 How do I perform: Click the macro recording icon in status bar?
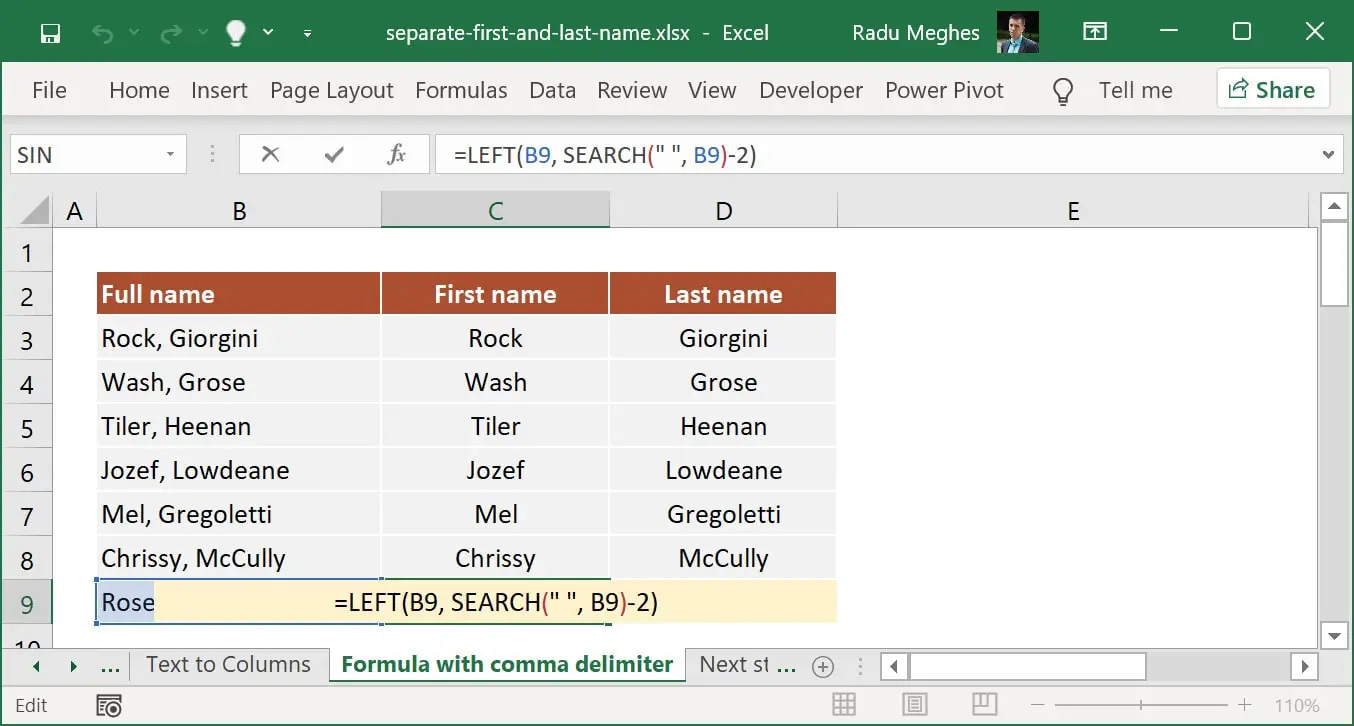(x=108, y=705)
